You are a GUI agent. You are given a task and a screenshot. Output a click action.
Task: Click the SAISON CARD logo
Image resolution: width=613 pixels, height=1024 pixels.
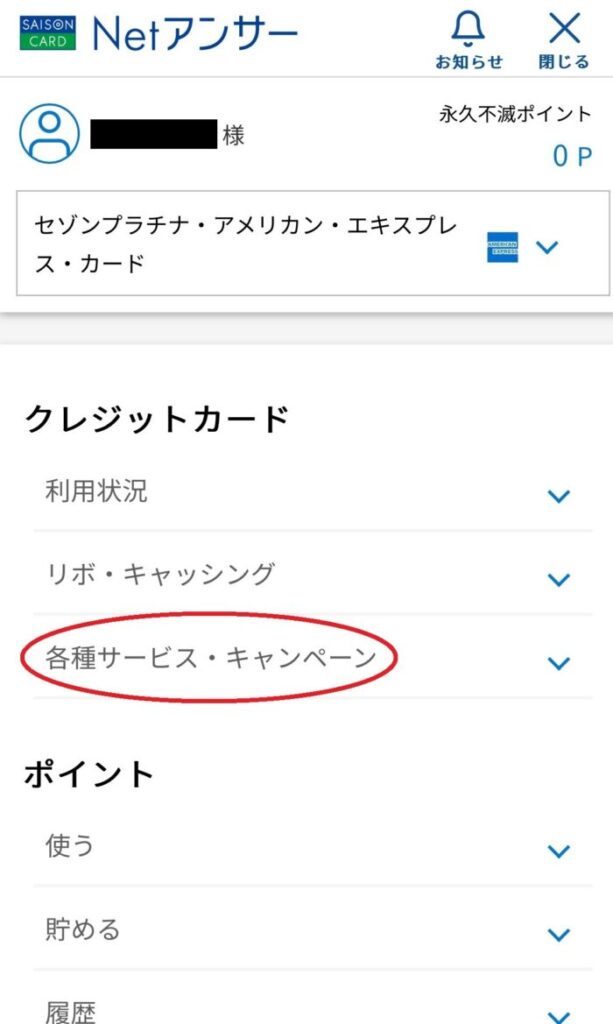48,33
